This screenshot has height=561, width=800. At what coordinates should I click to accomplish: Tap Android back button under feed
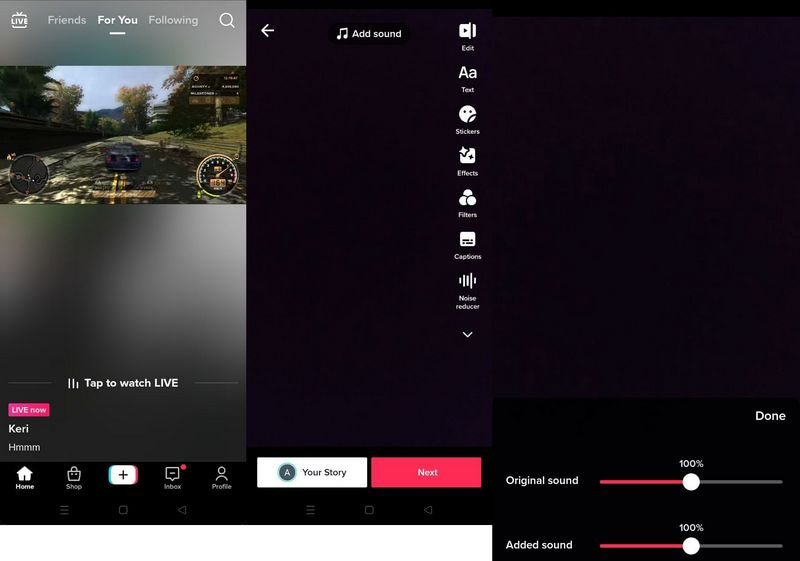(x=182, y=510)
